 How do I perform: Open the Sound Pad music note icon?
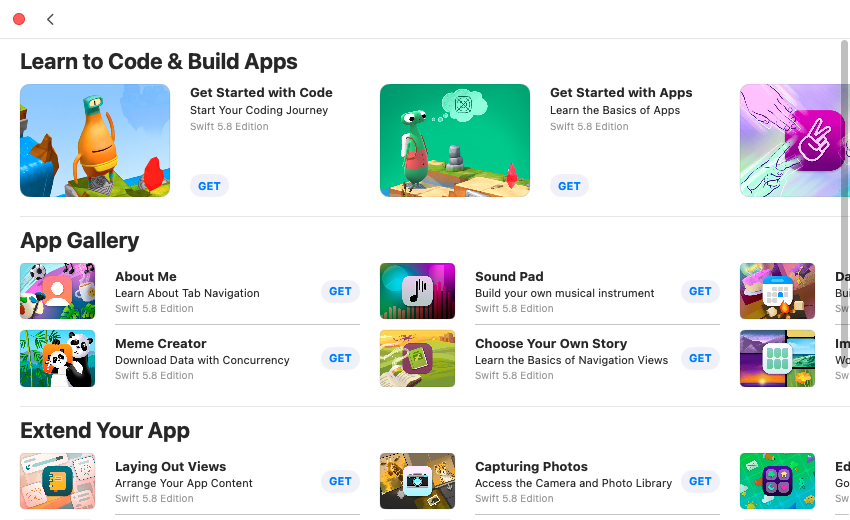point(417,291)
